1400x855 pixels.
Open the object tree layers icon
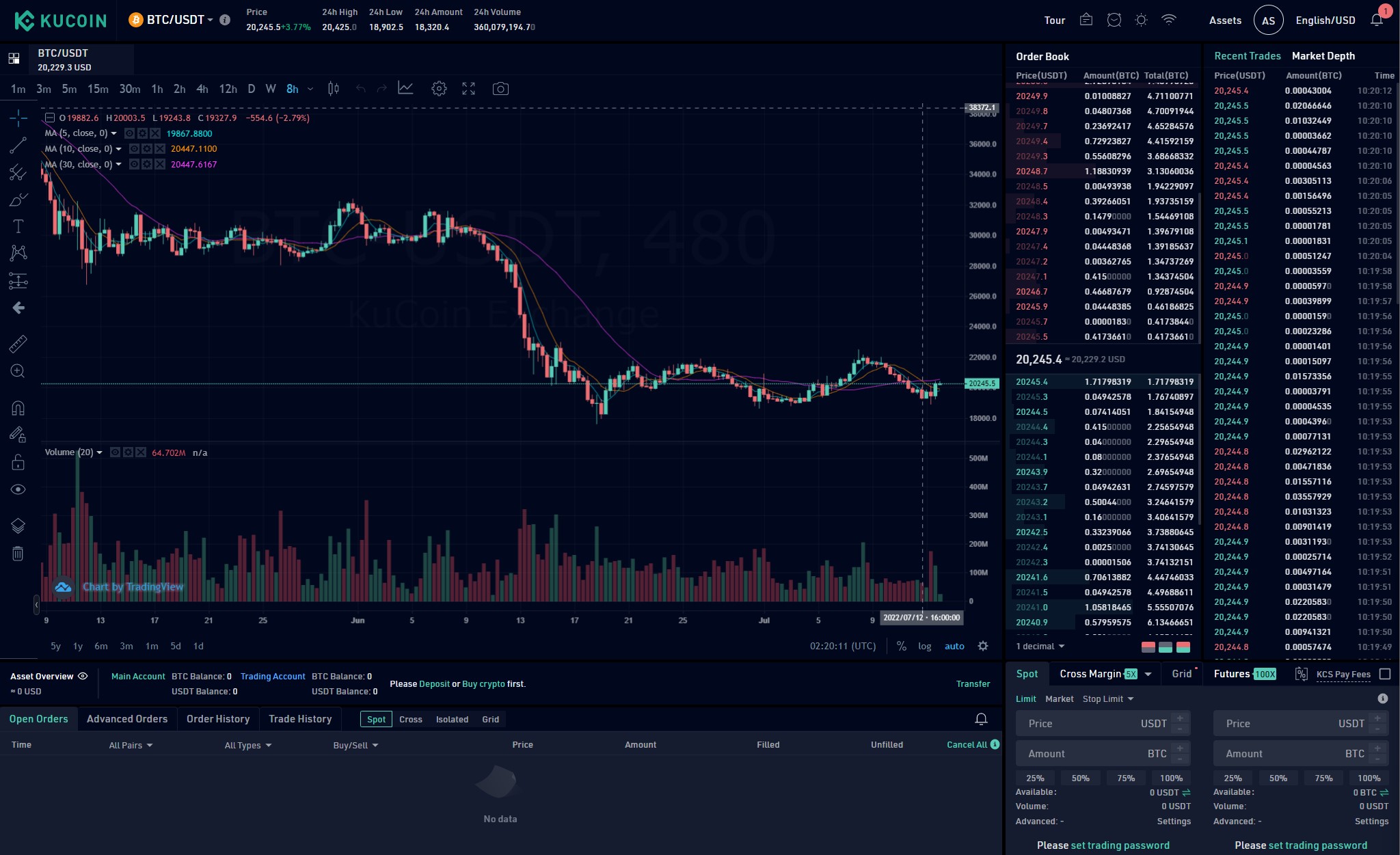point(18,526)
